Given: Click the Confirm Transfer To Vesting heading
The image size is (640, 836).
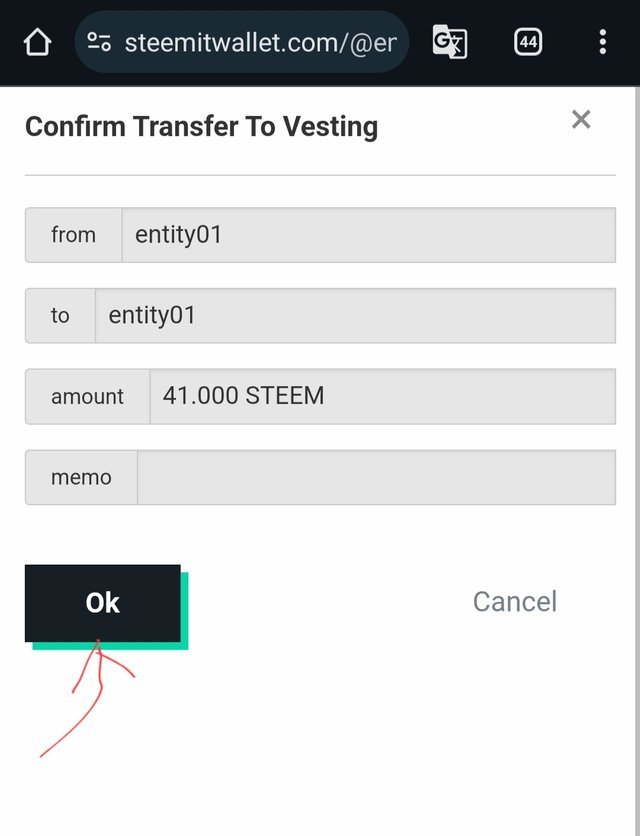Looking at the screenshot, I should point(201,127).
